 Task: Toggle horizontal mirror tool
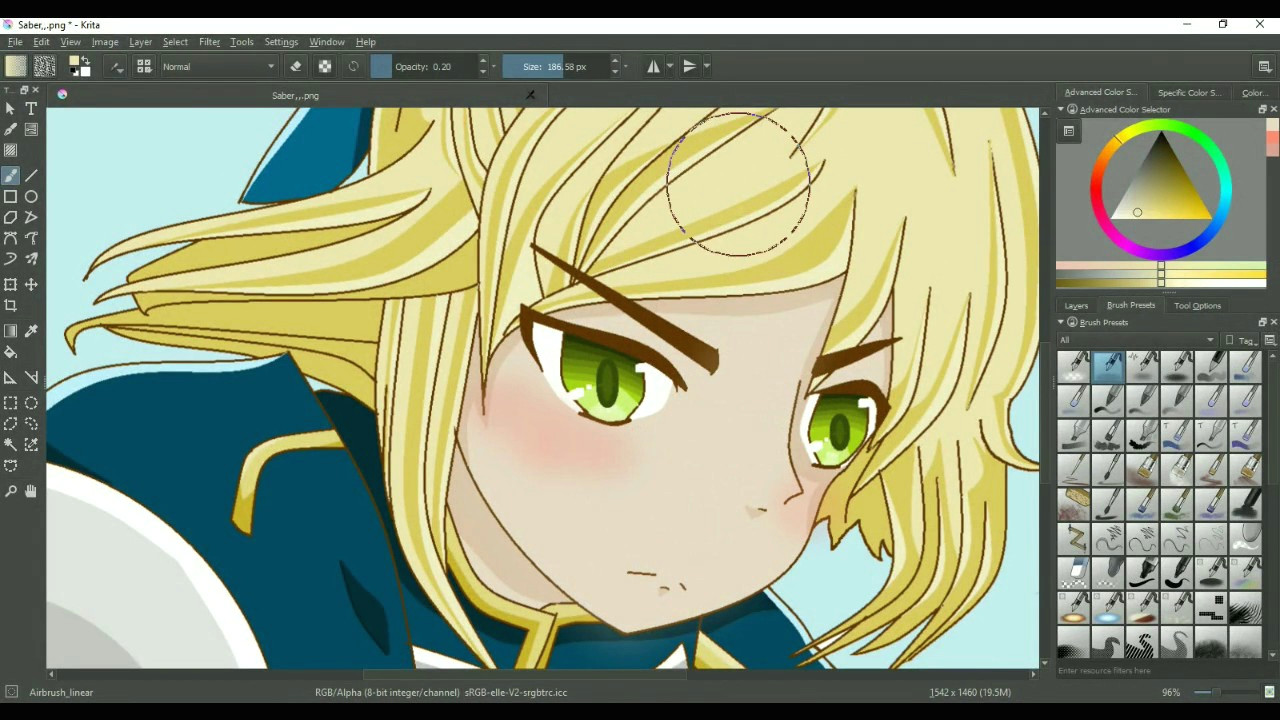tap(653, 66)
